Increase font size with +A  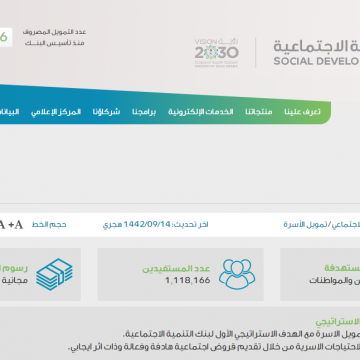[x=16, y=225]
